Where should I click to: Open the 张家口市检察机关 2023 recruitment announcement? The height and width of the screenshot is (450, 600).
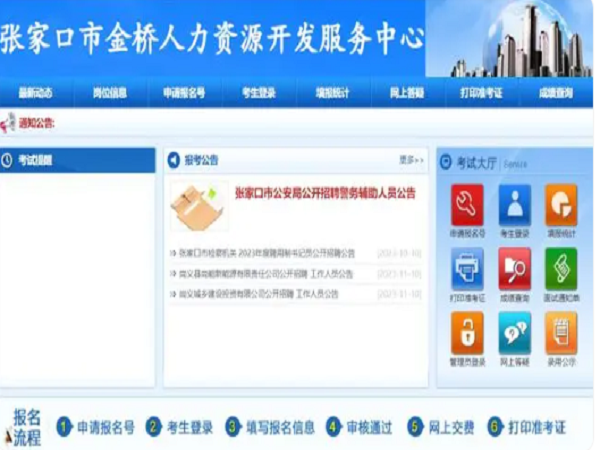click(267, 254)
